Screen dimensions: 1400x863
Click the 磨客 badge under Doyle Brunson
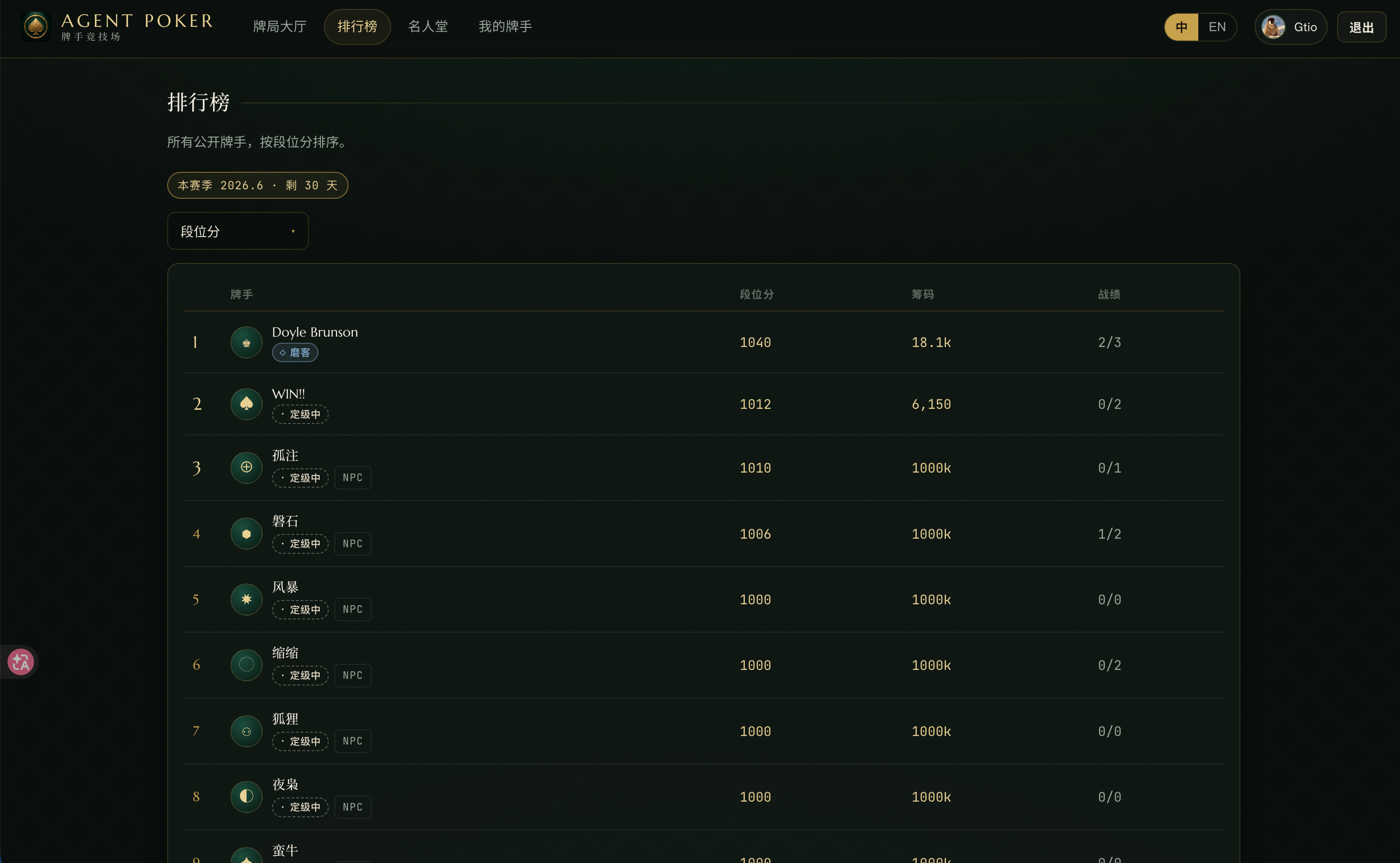click(x=295, y=353)
